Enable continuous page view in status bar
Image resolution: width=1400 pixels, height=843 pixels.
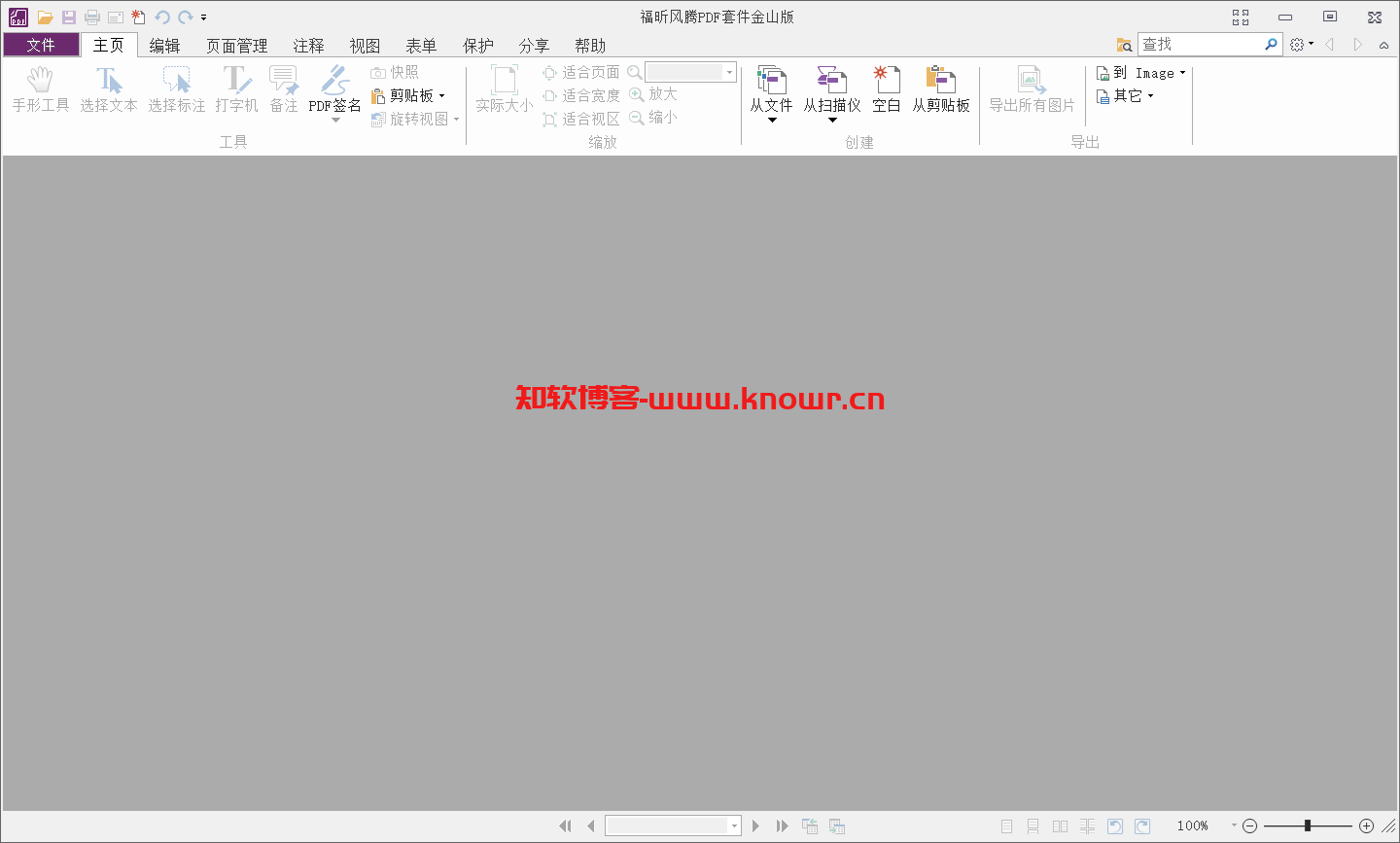click(x=1033, y=826)
